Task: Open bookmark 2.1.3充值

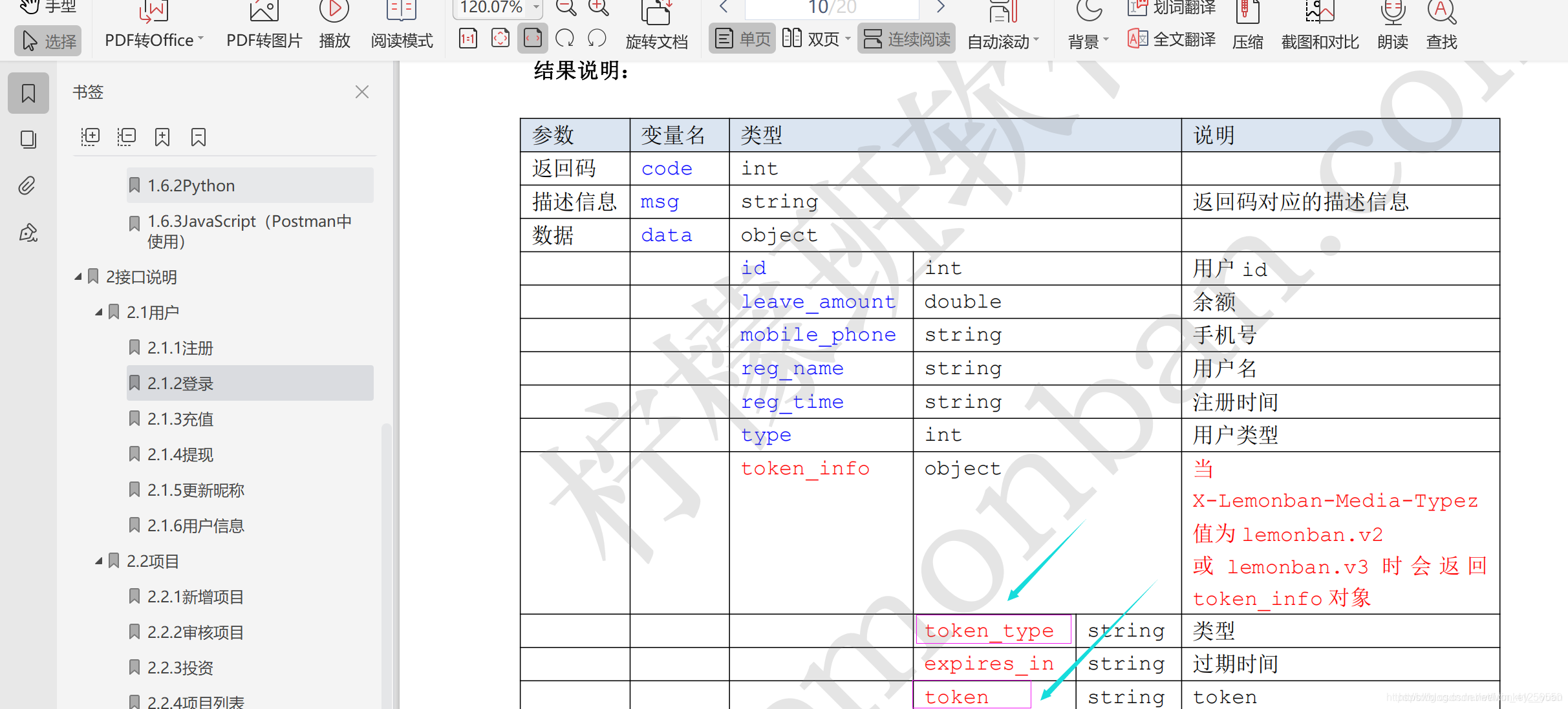Action: tap(250, 419)
